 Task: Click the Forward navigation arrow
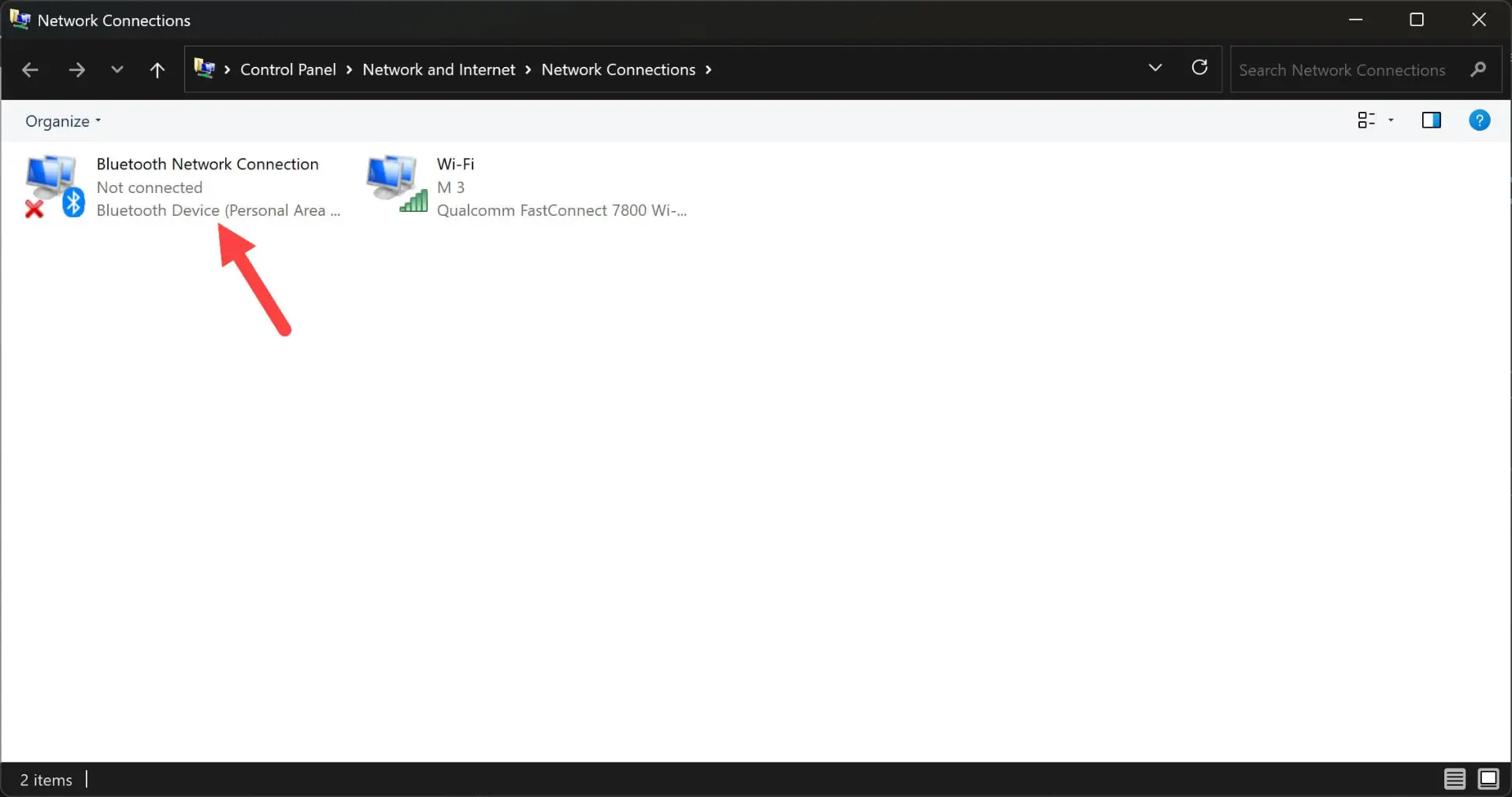click(x=76, y=70)
